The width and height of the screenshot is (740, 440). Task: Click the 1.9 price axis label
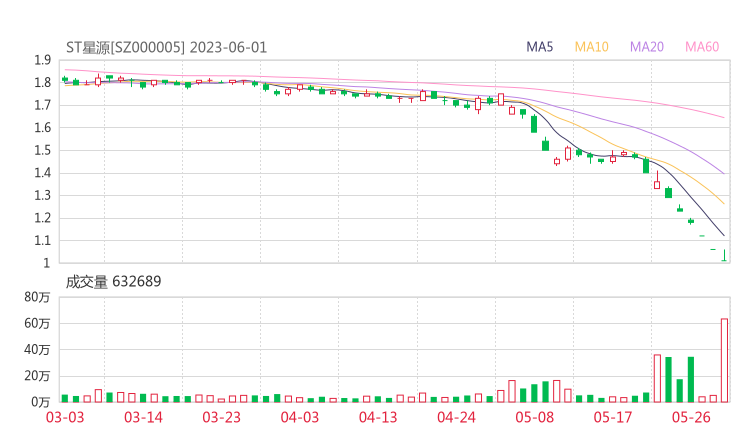click(42, 60)
